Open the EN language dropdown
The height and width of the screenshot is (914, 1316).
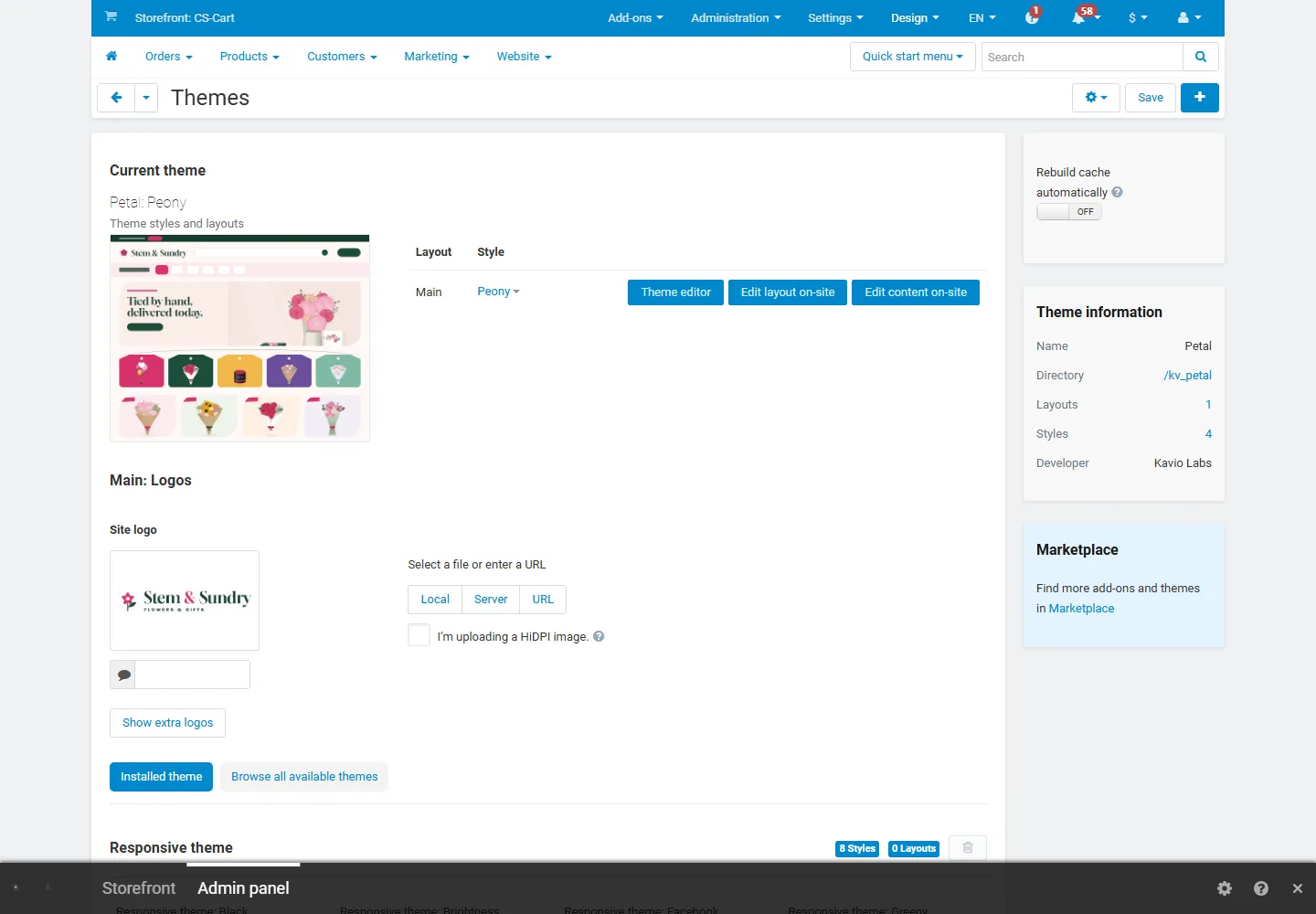pos(982,18)
